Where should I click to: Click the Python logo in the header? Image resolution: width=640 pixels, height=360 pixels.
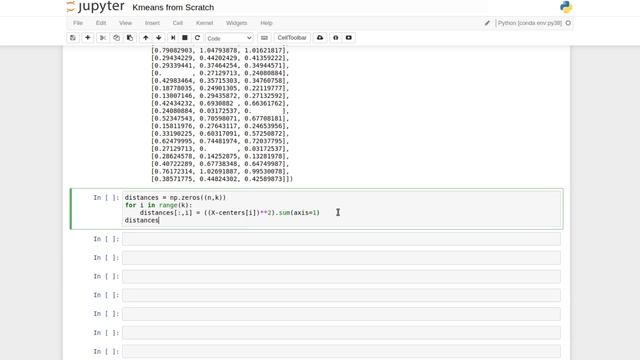566,7
